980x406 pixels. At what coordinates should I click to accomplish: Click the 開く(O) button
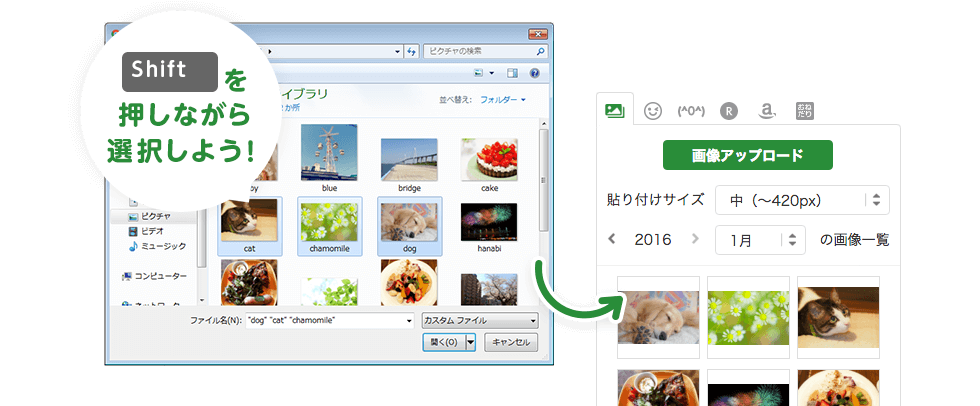[444, 342]
